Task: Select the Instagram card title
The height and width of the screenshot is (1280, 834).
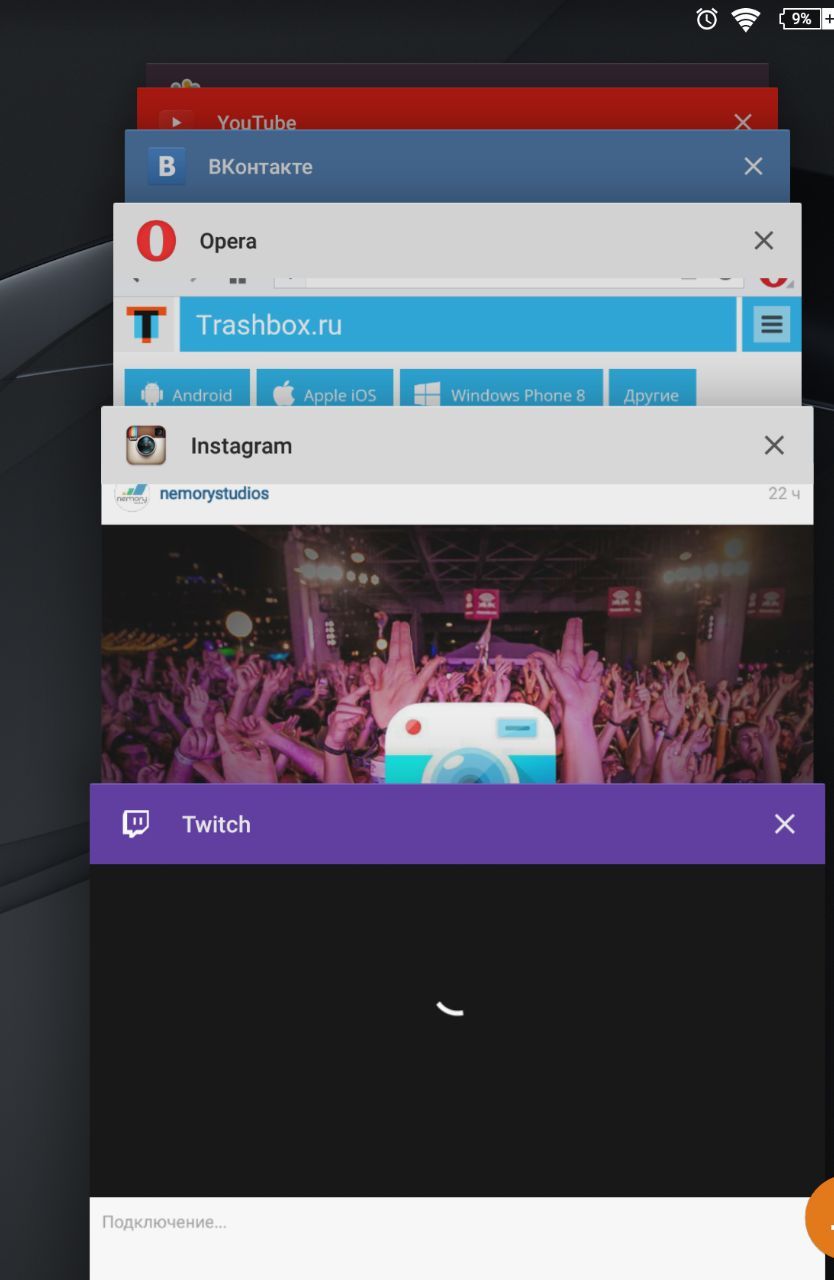Action: 241,446
